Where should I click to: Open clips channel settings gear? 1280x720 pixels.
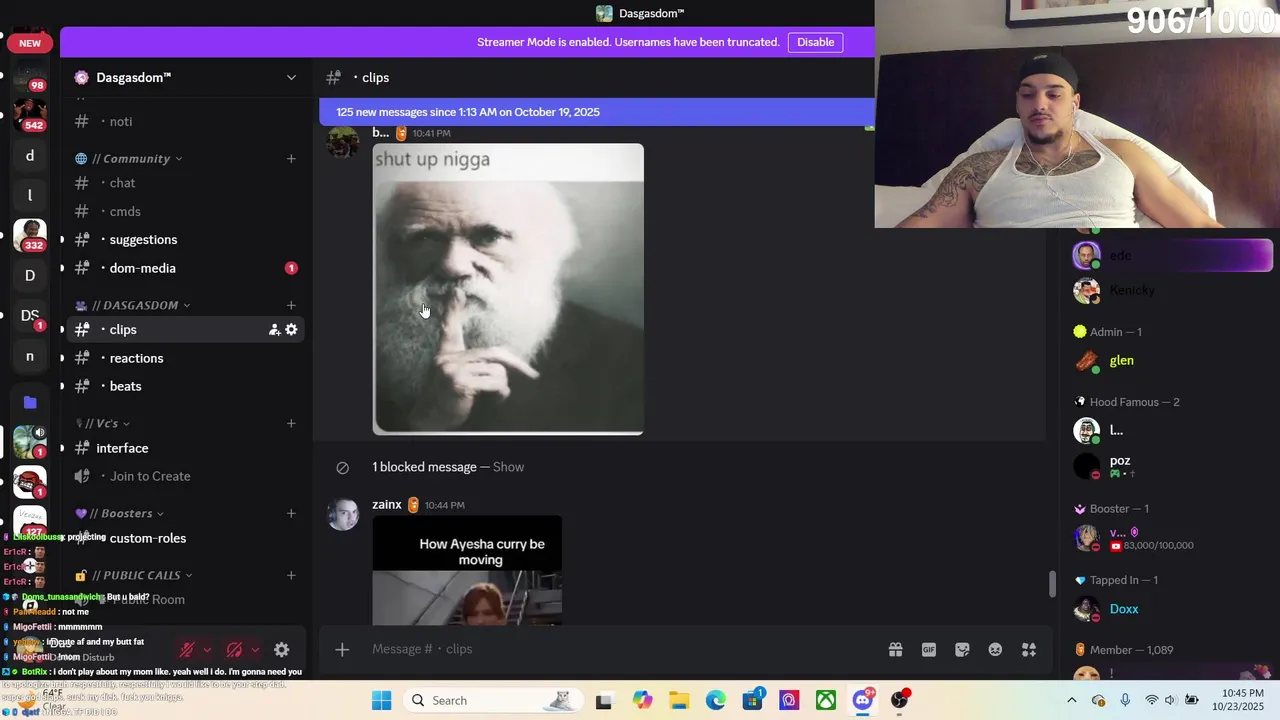pyautogui.click(x=291, y=329)
